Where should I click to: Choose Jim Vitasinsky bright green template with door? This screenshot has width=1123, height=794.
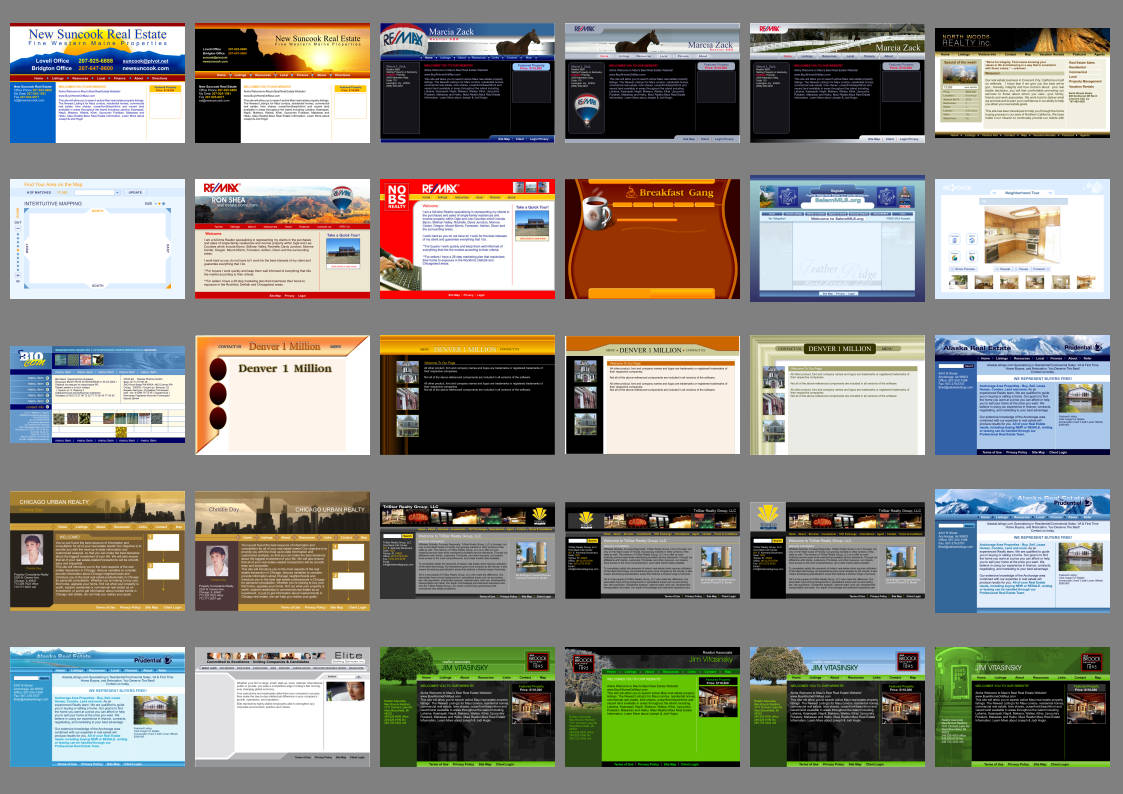[x=1022, y=707]
